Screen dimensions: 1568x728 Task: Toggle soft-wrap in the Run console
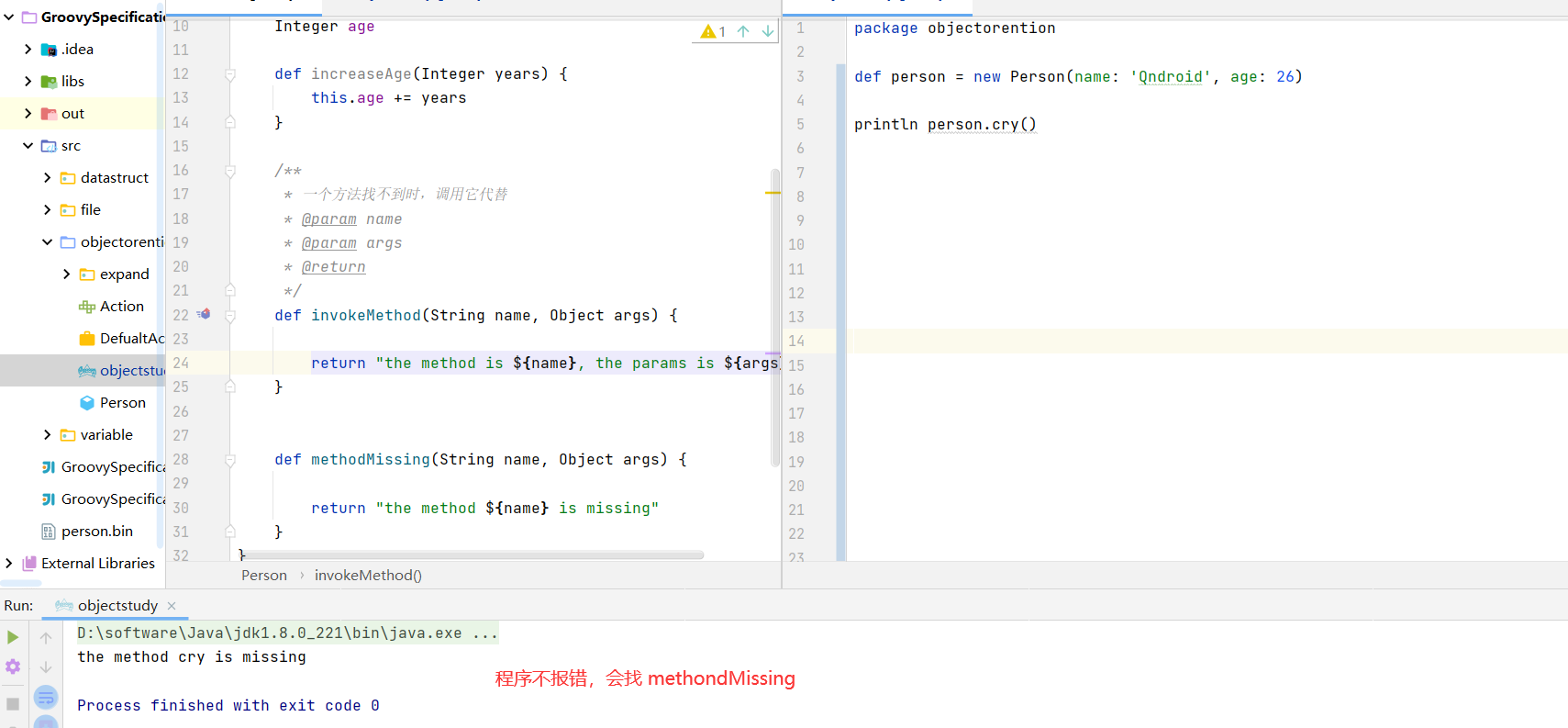46,698
